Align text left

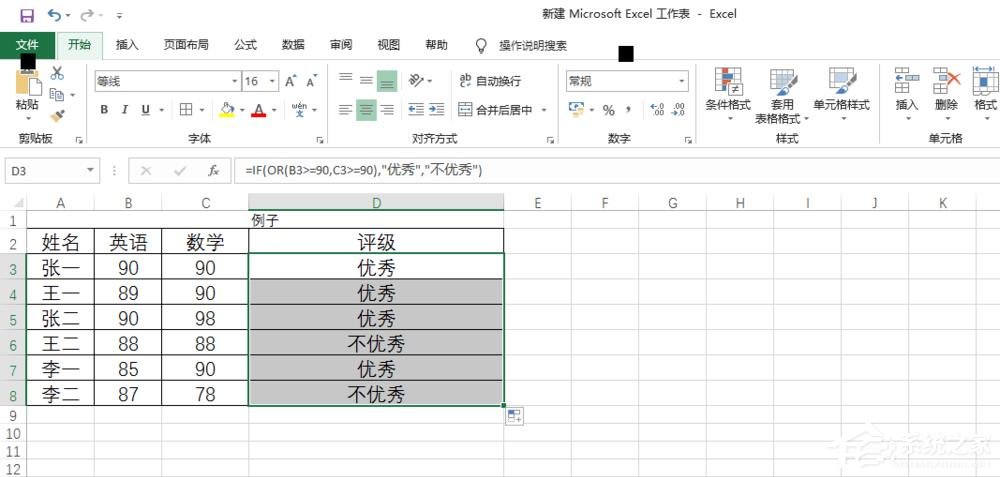346,110
